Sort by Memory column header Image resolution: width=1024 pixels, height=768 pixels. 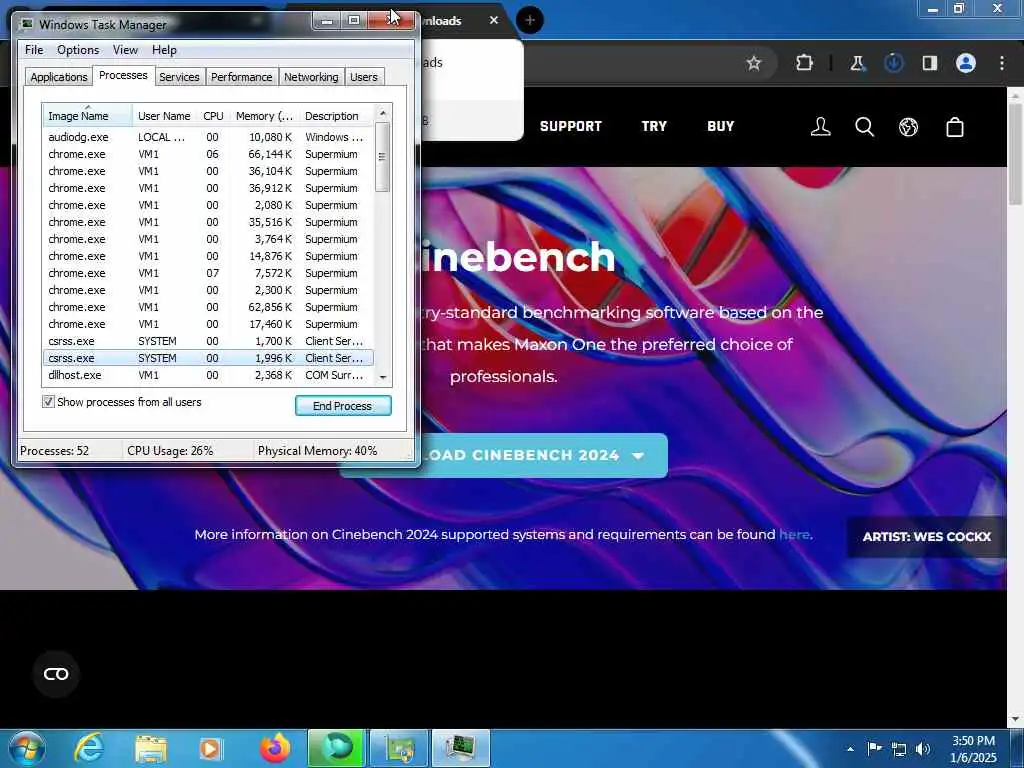tap(264, 116)
